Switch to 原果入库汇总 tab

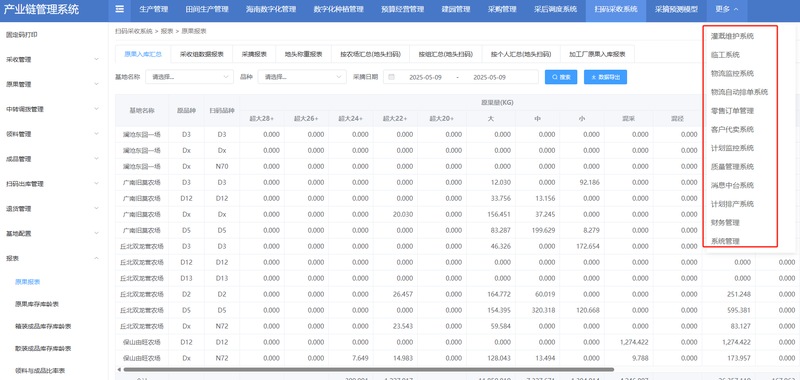point(143,54)
